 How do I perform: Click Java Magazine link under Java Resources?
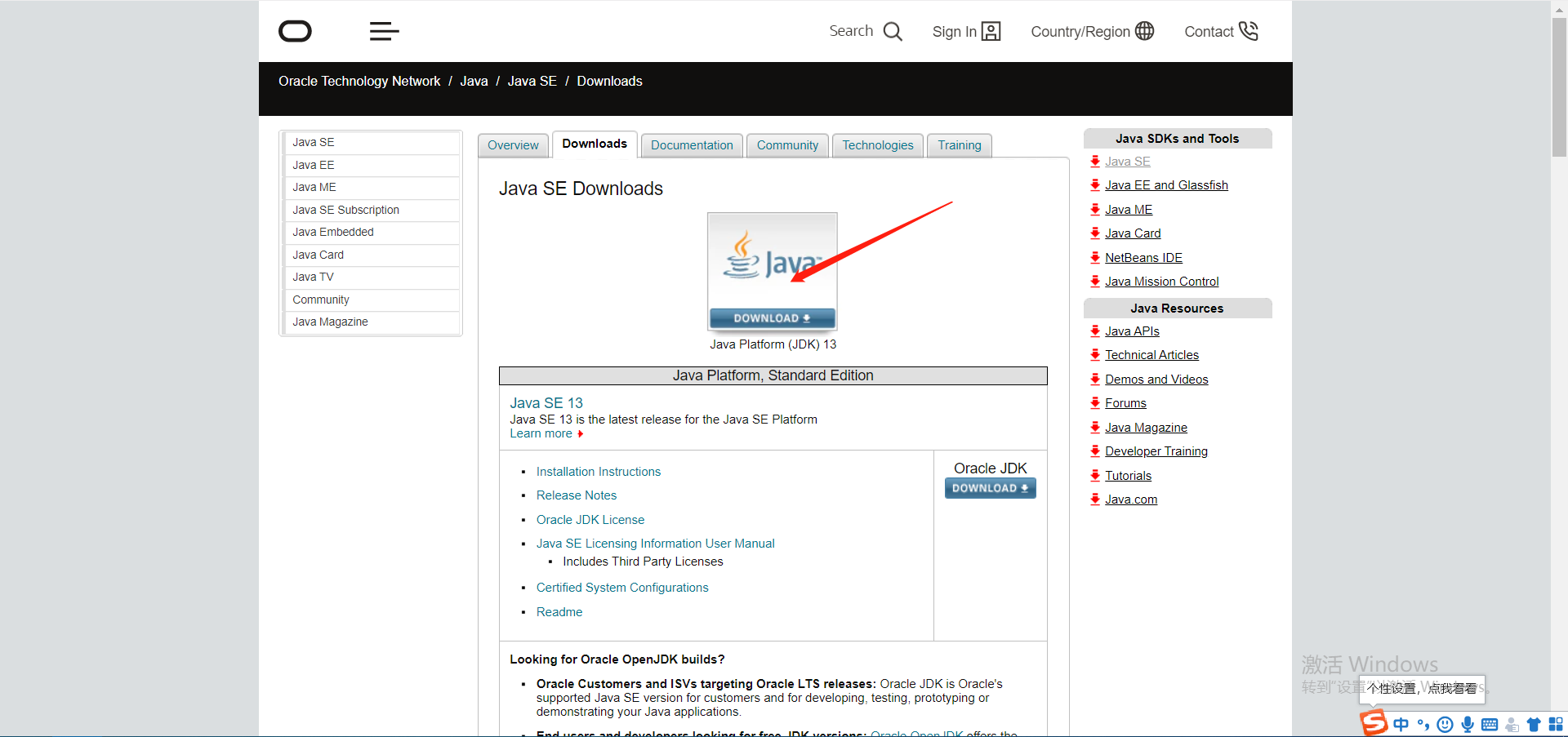1146,428
